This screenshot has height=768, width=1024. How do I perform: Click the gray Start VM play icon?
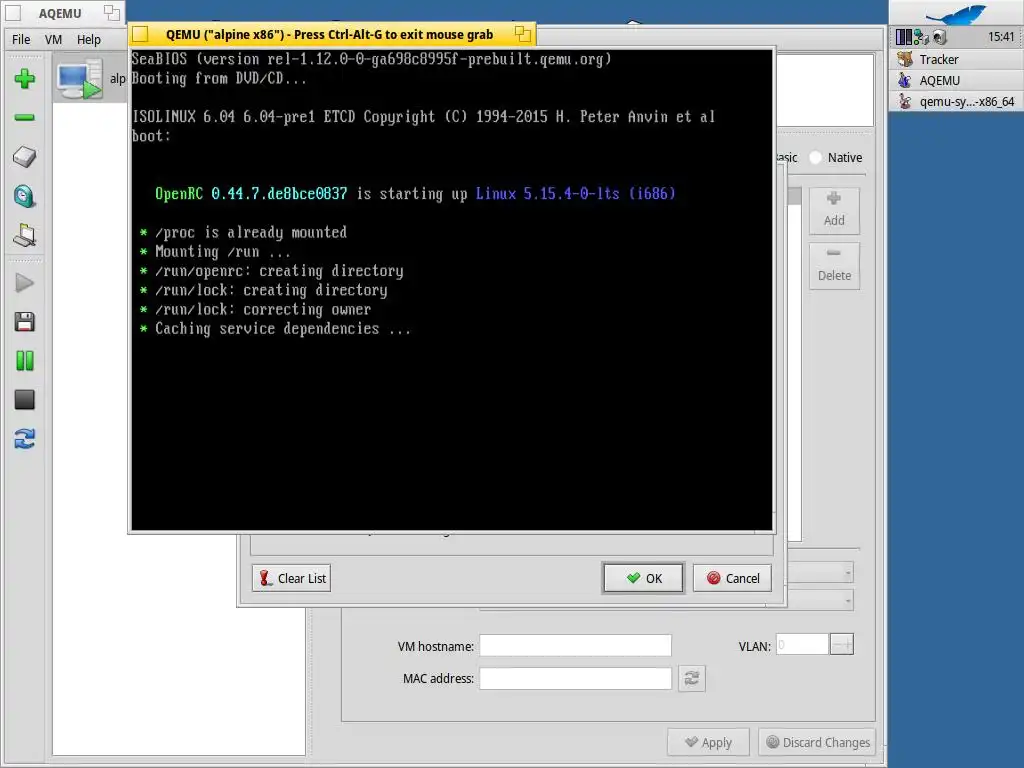click(x=25, y=283)
